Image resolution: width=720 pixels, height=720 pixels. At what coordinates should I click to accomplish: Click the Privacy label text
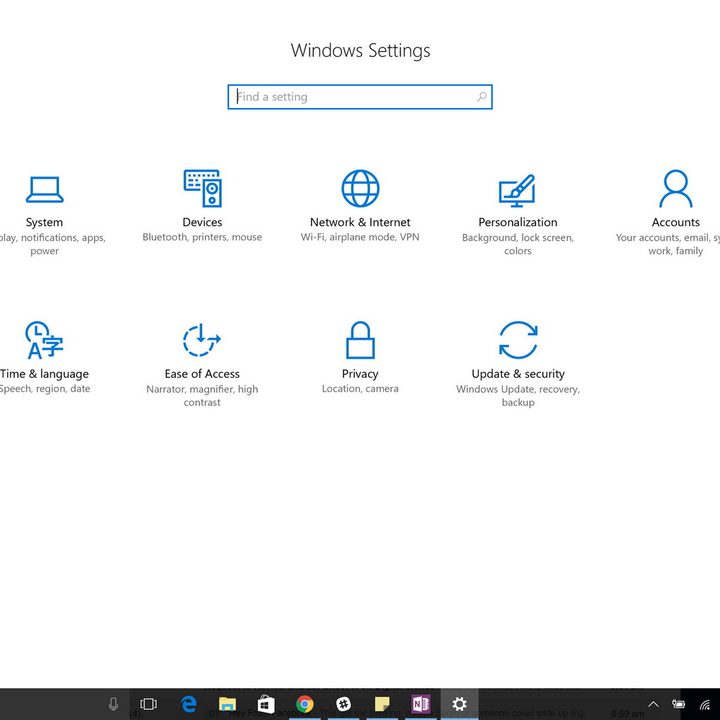tap(360, 374)
